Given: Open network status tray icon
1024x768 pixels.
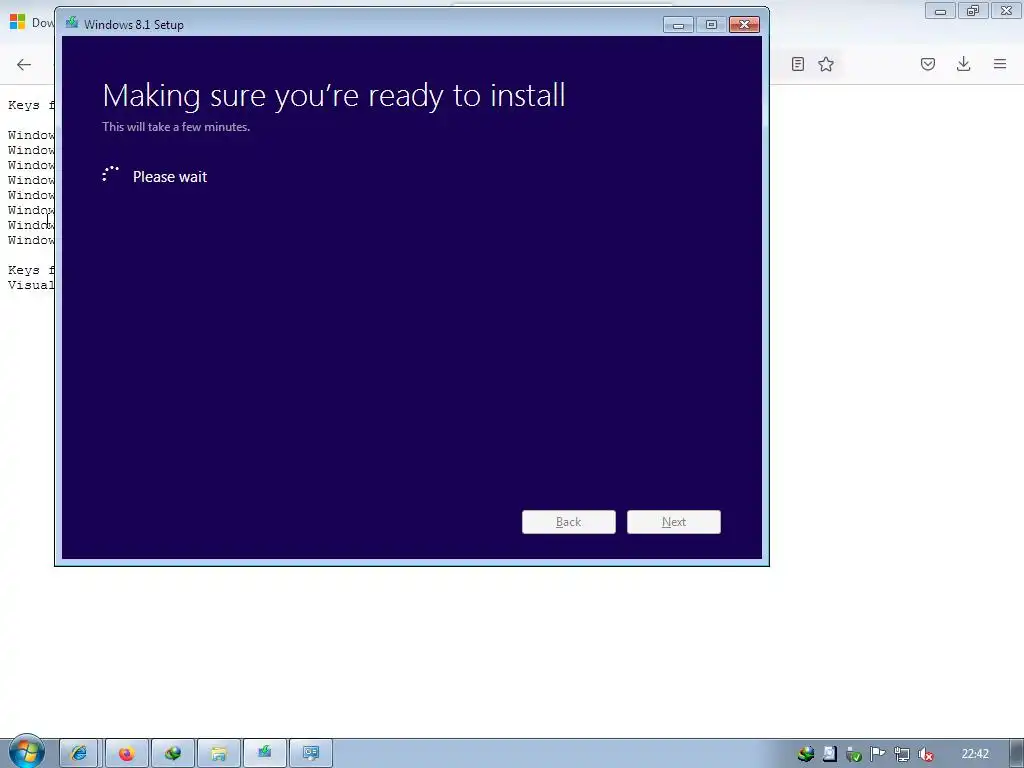Looking at the screenshot, I should 902,754.
